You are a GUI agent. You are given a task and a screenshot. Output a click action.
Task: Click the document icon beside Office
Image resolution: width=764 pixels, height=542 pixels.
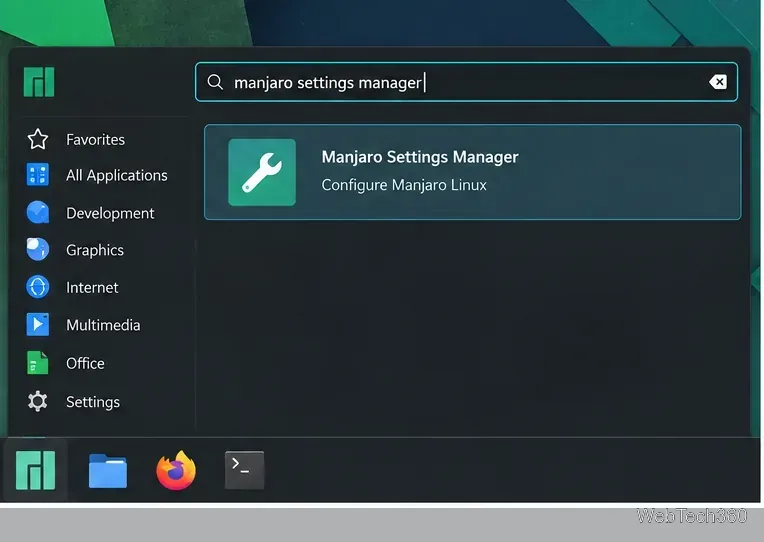(x=38, y=363)
